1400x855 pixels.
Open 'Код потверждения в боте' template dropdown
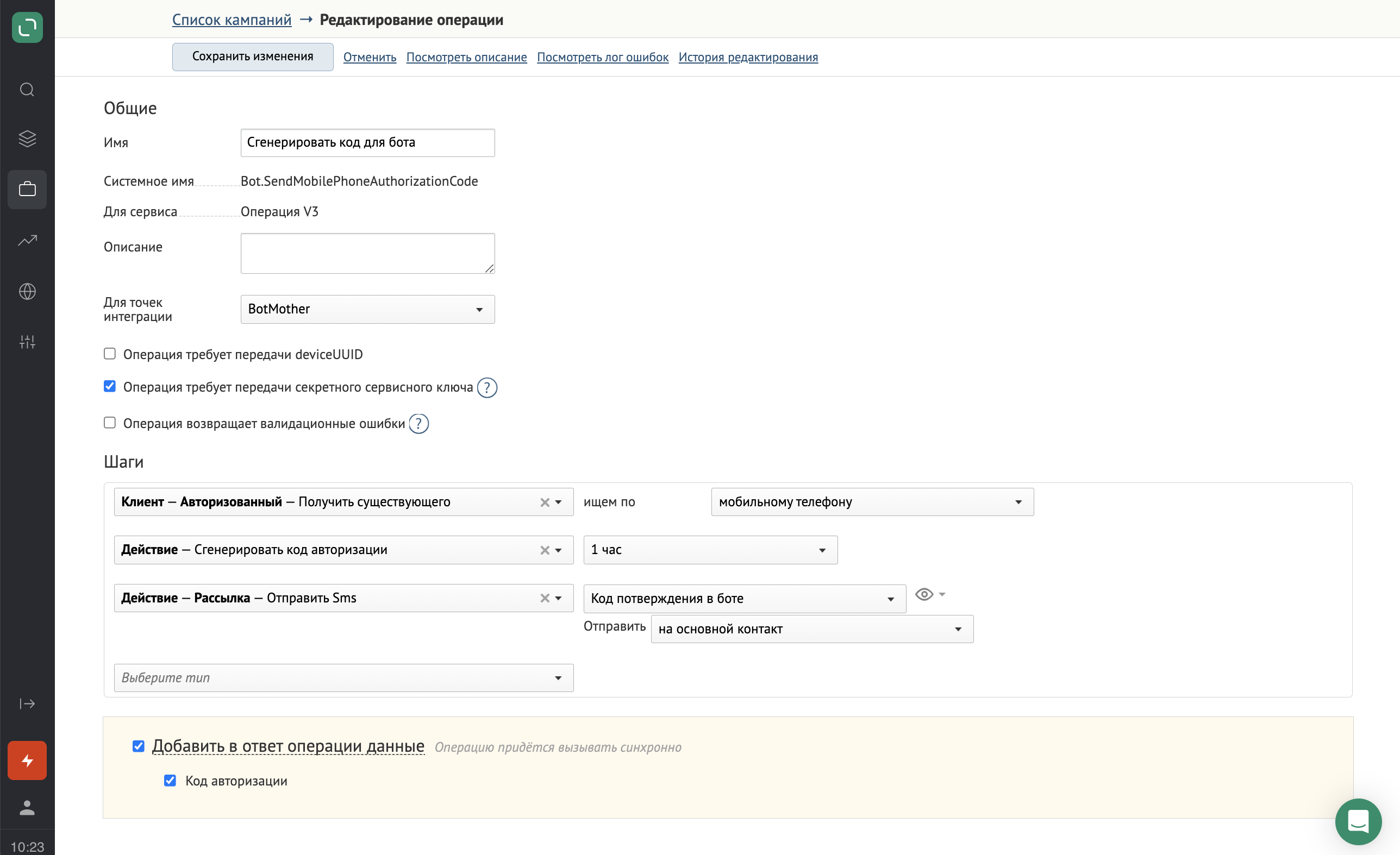click(x=745, y=599)
